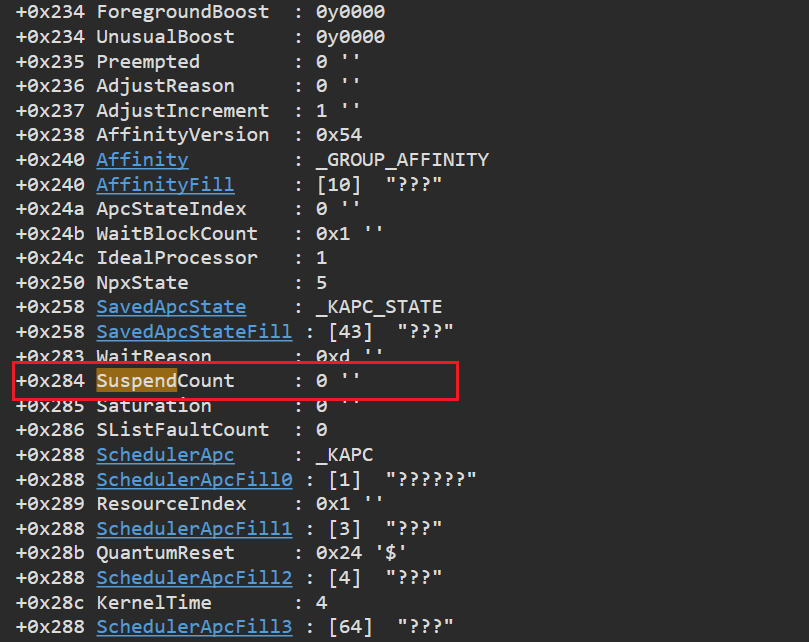
Task: Click the SListFaultCount field name
Action: [x=183, y=429]
